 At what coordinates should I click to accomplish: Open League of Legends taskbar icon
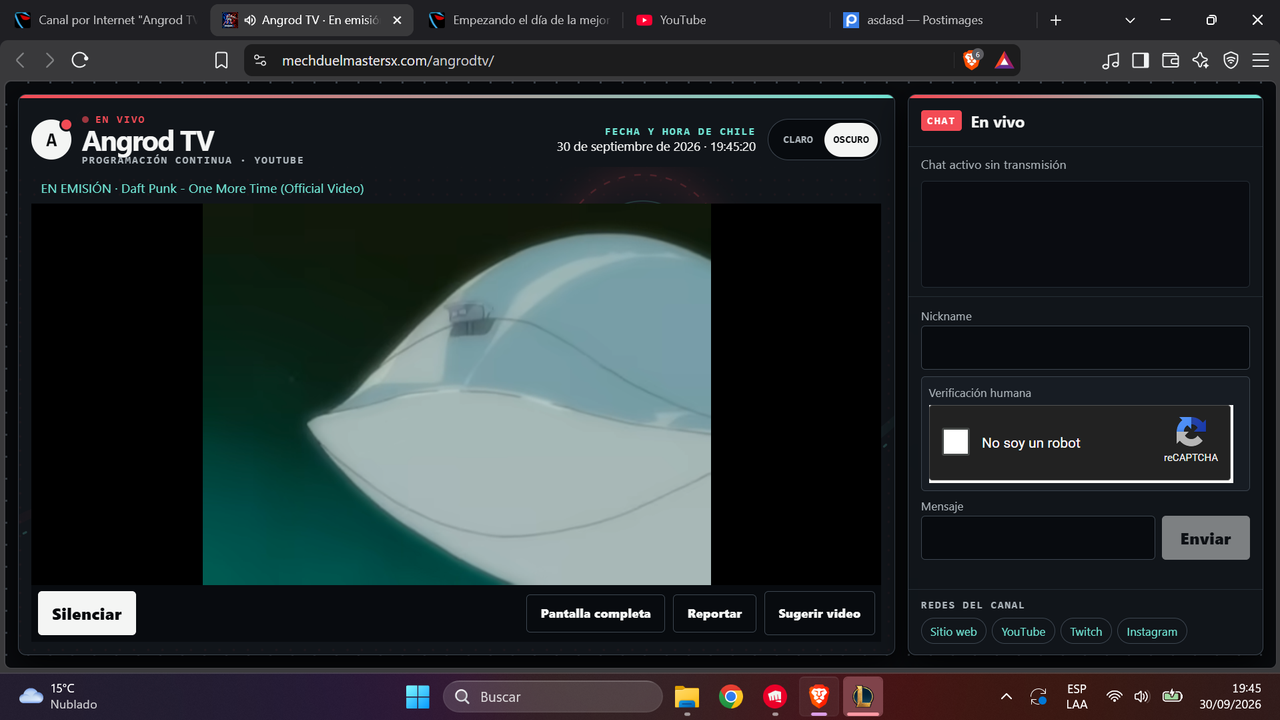pyautogui.click(x=863, y=696)
